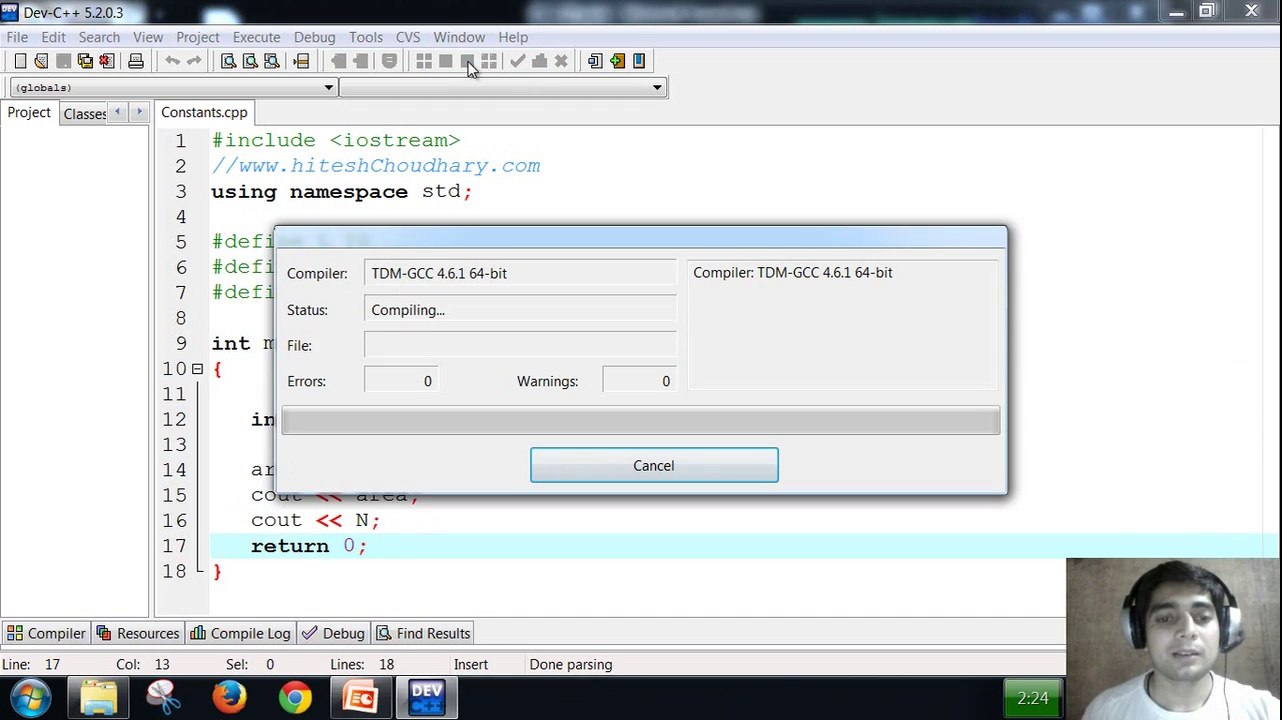Screen dimensions: 1282x720
Task: Click the Find magnifier icon
Action: [228, 61]
